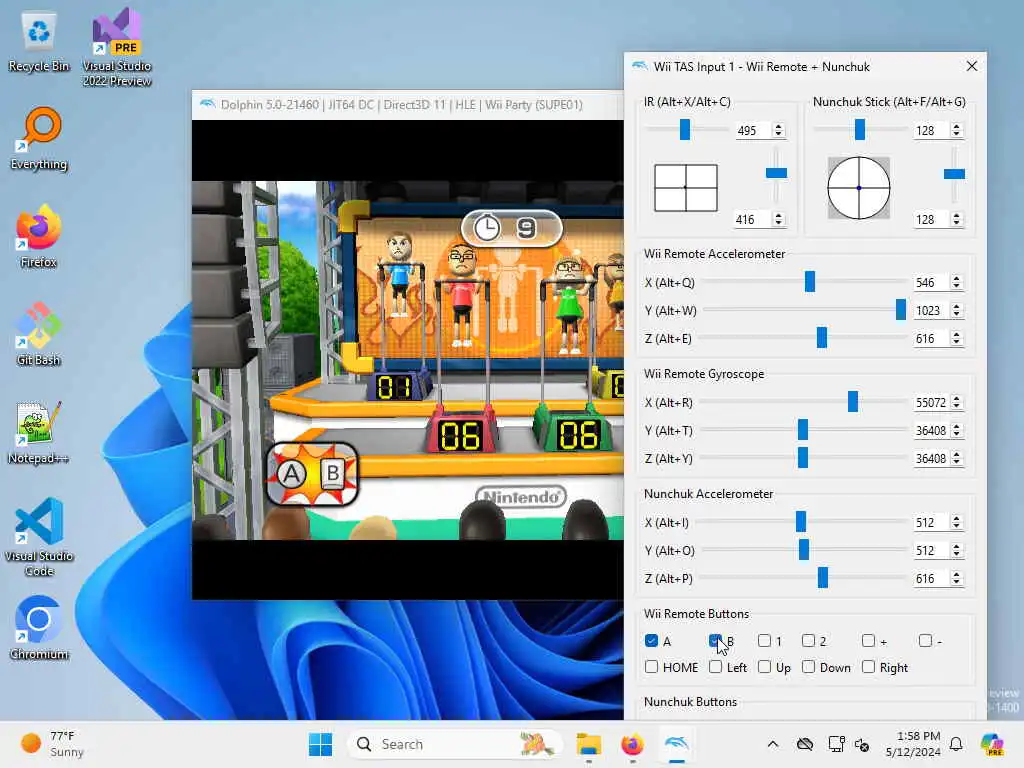Click the taskbar Search box
The image size is (1024, 768).
pos(455,744)
